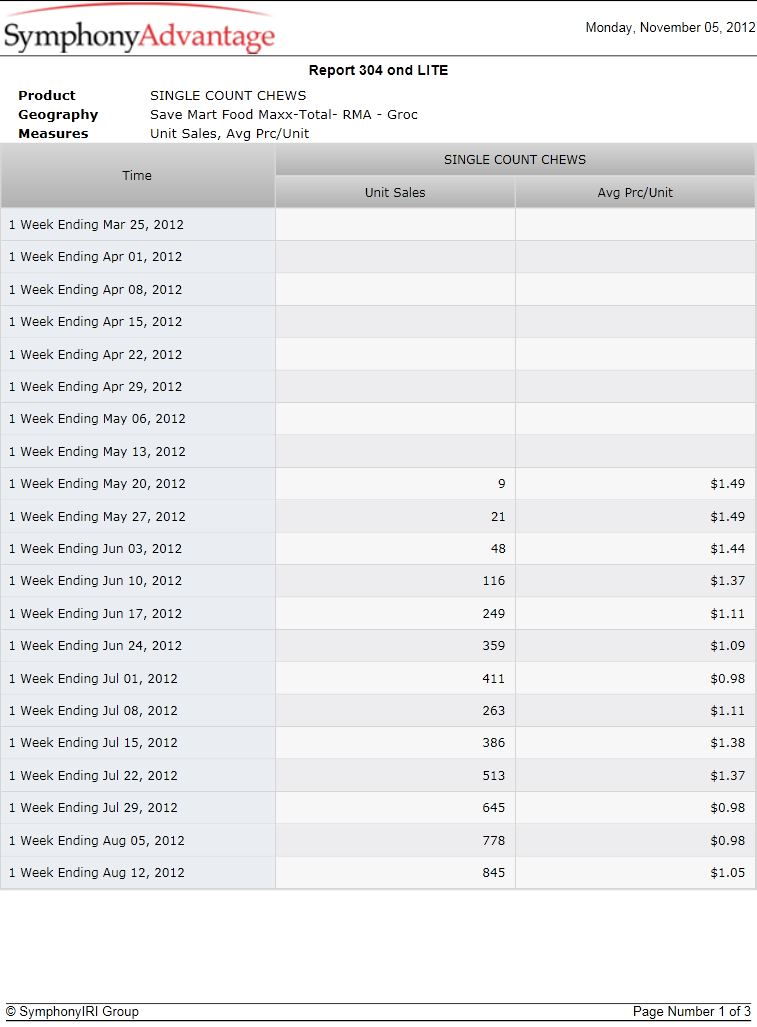The image size is (757, 1027).
Task: Select row 1 Week Ending Jun 24, 2012
Action: [x=378, y=645]
